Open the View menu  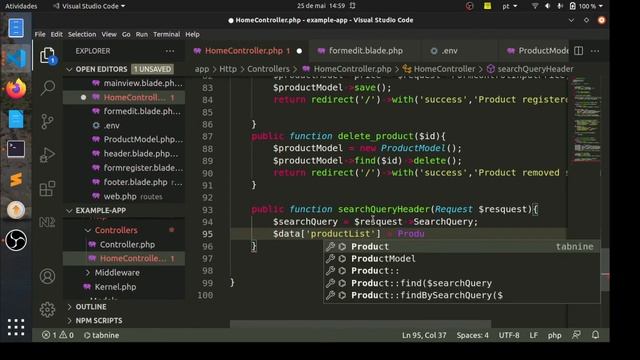(x=109, y=34)
